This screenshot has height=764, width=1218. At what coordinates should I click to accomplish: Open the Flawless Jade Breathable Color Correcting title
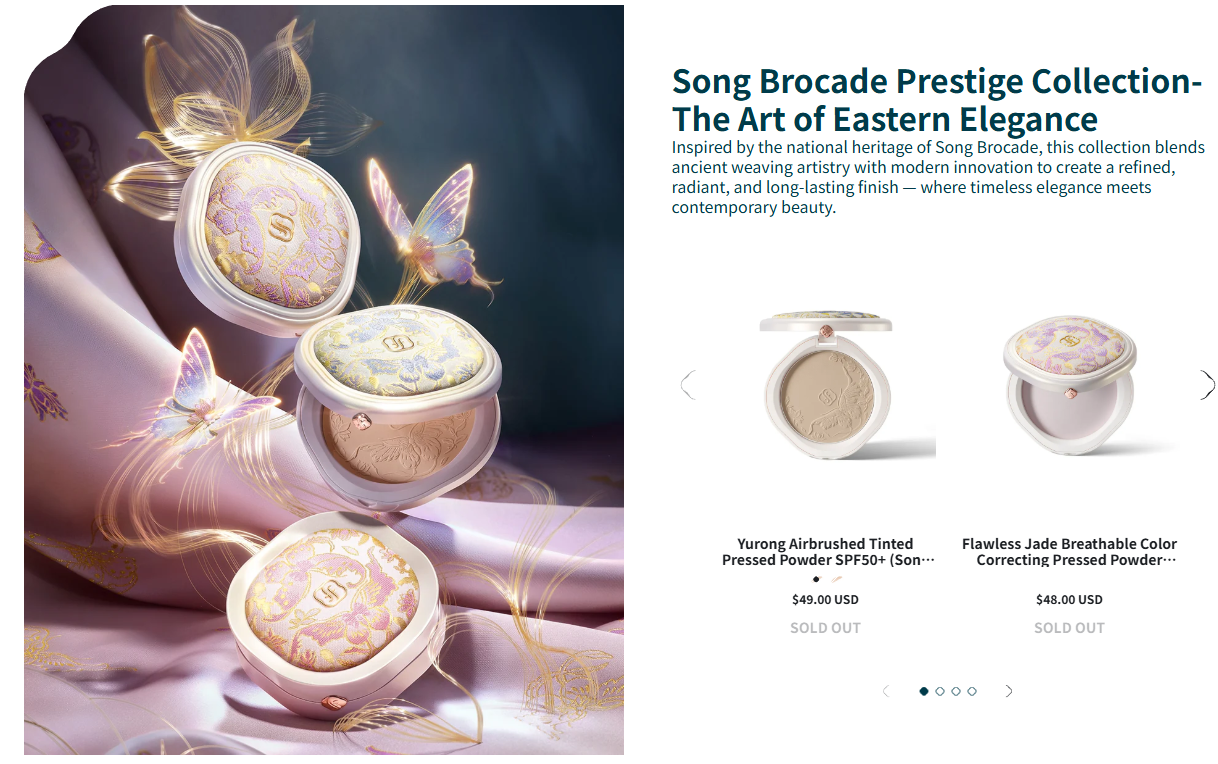click(x=1069, y=552)
